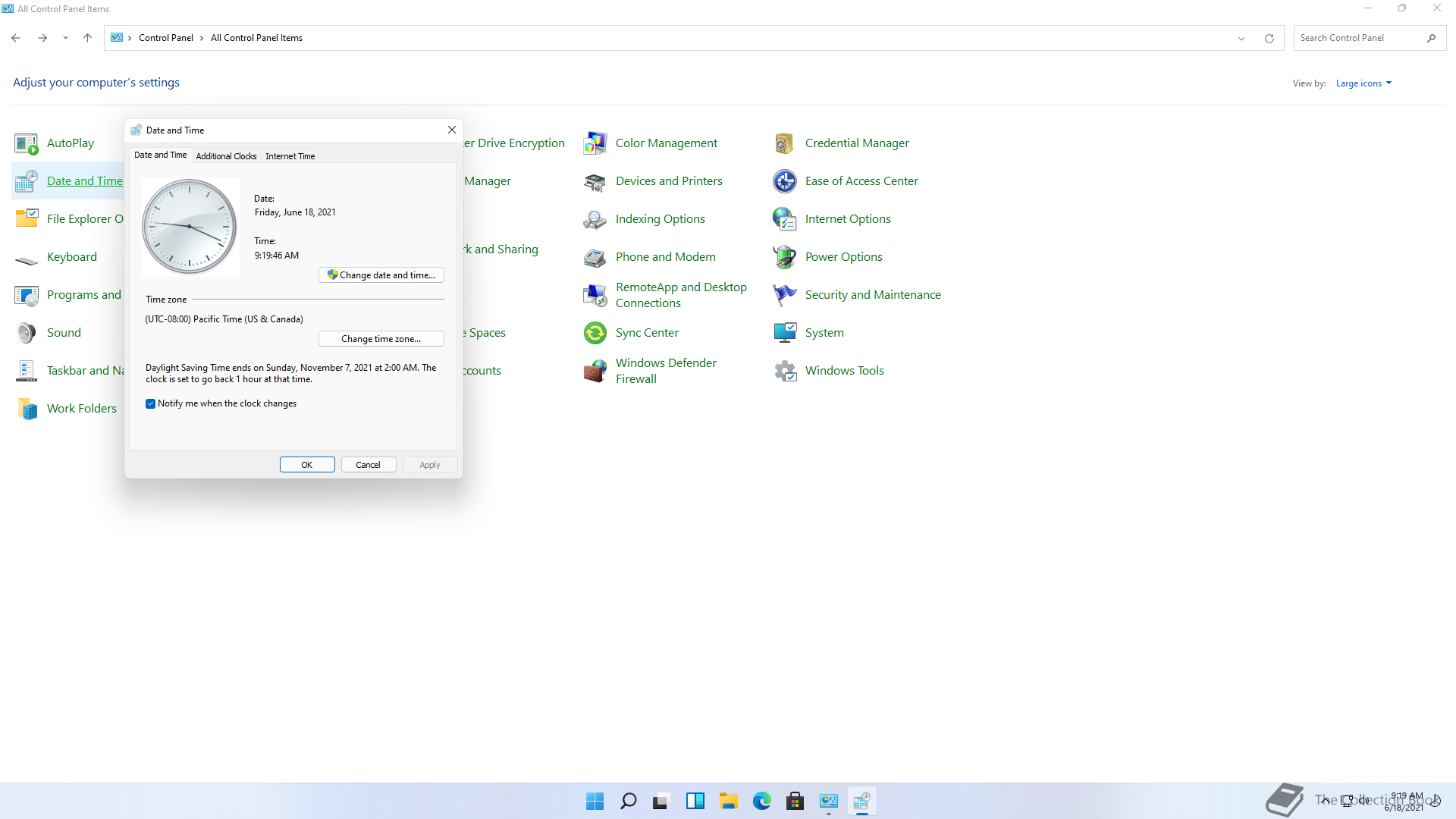Refresh the Control Panel view
This screenshot has width=1456, height=819.
(x=1269, y=38)
